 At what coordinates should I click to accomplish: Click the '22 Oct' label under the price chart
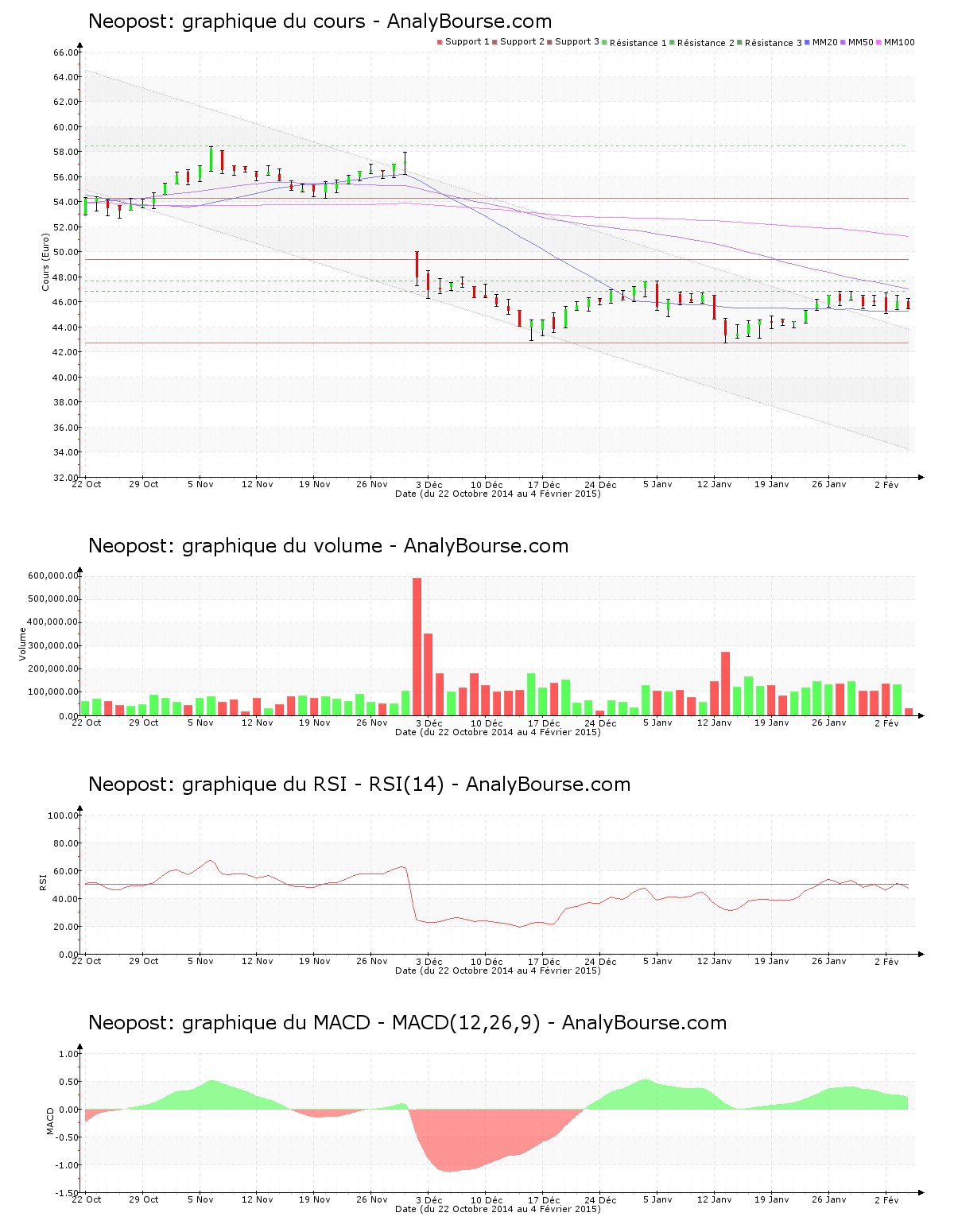coord(87,484)
